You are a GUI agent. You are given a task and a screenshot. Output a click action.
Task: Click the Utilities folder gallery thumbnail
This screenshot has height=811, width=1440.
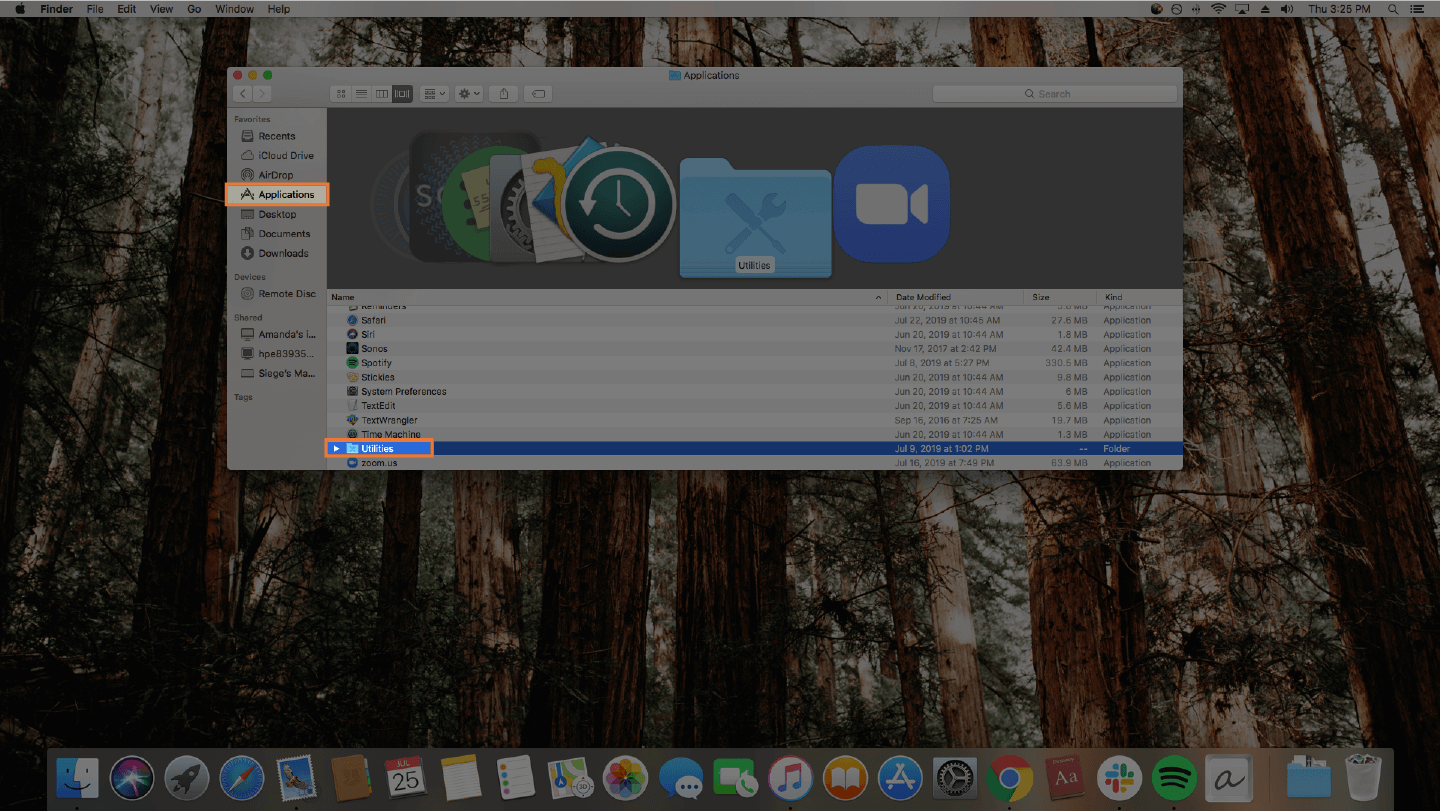[755, 217]
